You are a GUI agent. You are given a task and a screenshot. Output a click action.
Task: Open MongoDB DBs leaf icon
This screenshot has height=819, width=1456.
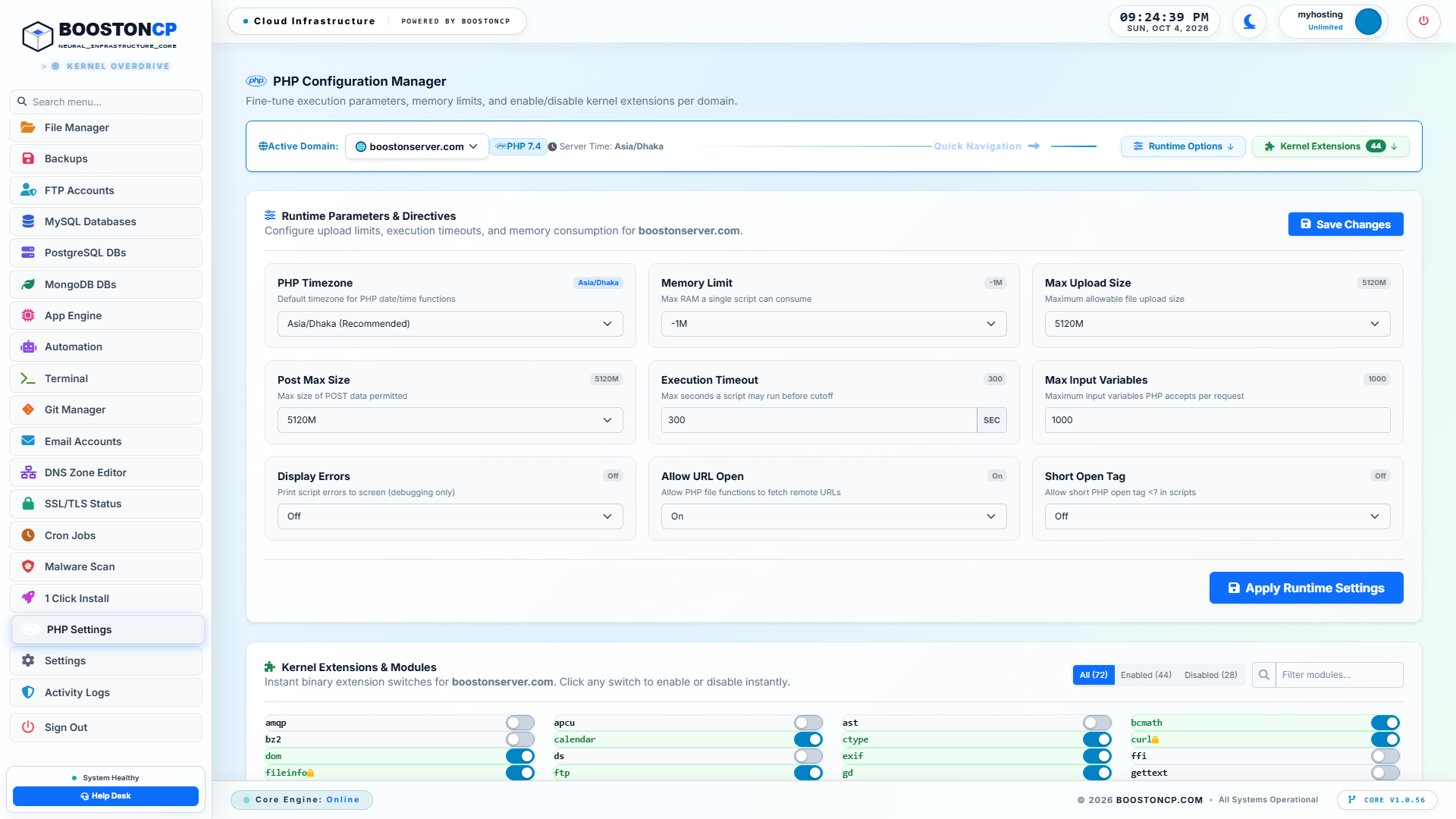(x=28, y=284)
